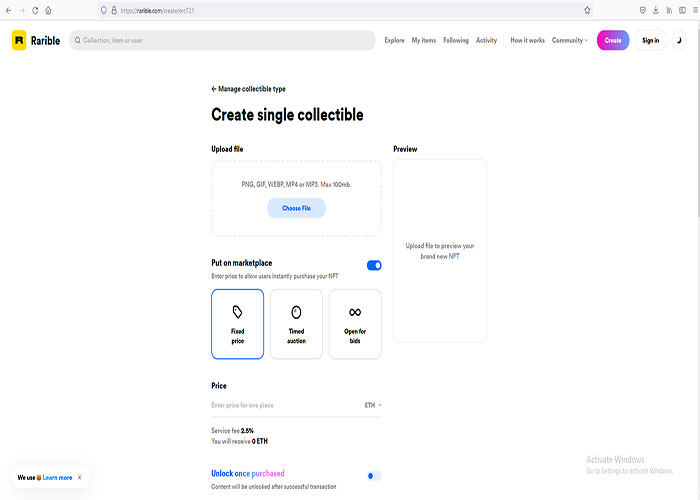Image resolution: width=700 pixels, height=500 pixels.
Task: Toggle dark mode with the moon icon
Action: click(x=680, y=40)
